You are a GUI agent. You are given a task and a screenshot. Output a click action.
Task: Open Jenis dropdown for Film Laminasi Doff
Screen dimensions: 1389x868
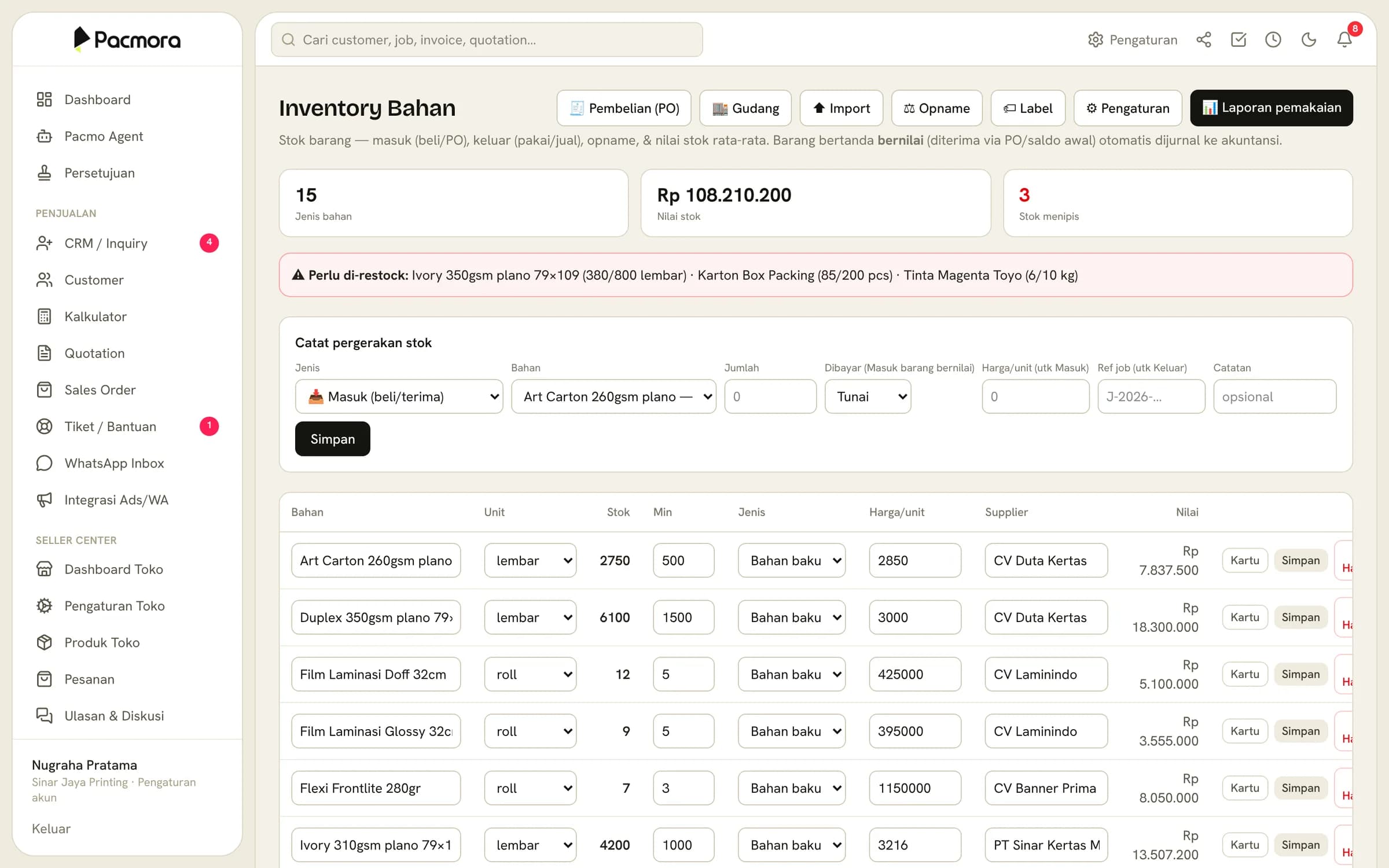[x=791, y=674]
